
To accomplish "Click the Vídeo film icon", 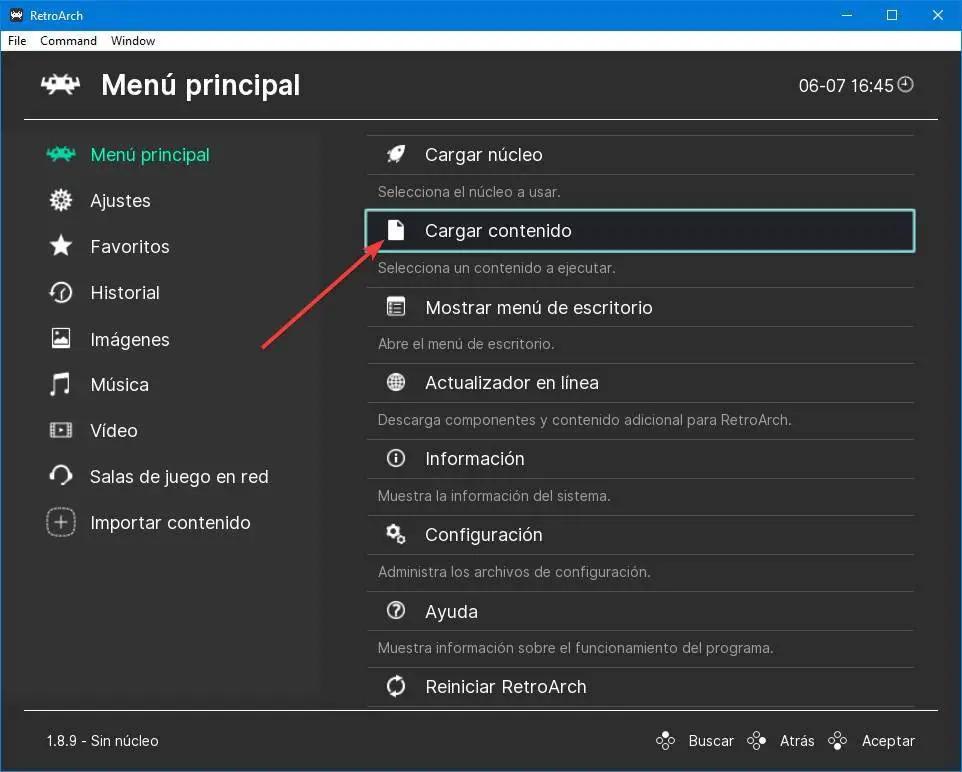I will point(61,430).
